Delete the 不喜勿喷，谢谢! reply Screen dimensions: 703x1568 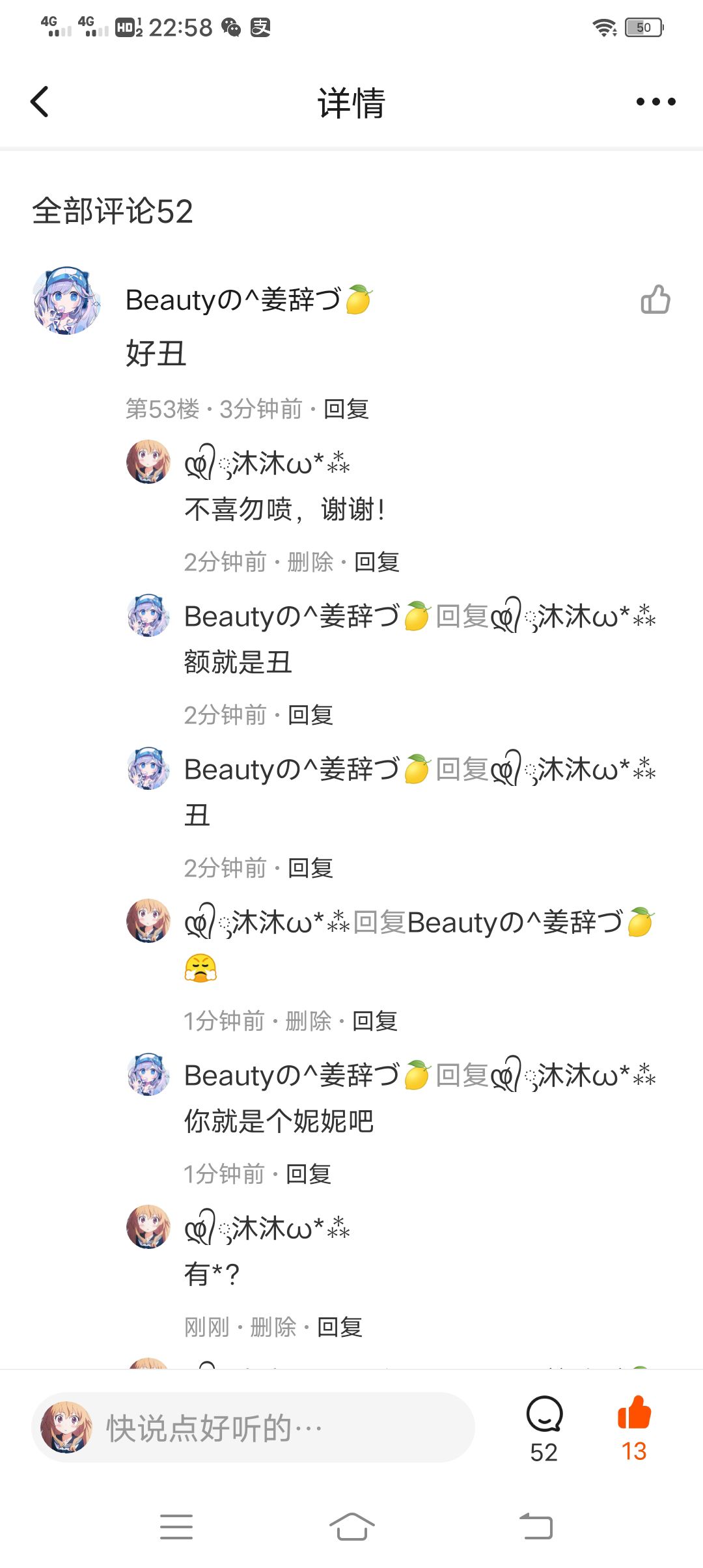pyautogui.click(x=310, y=562)
